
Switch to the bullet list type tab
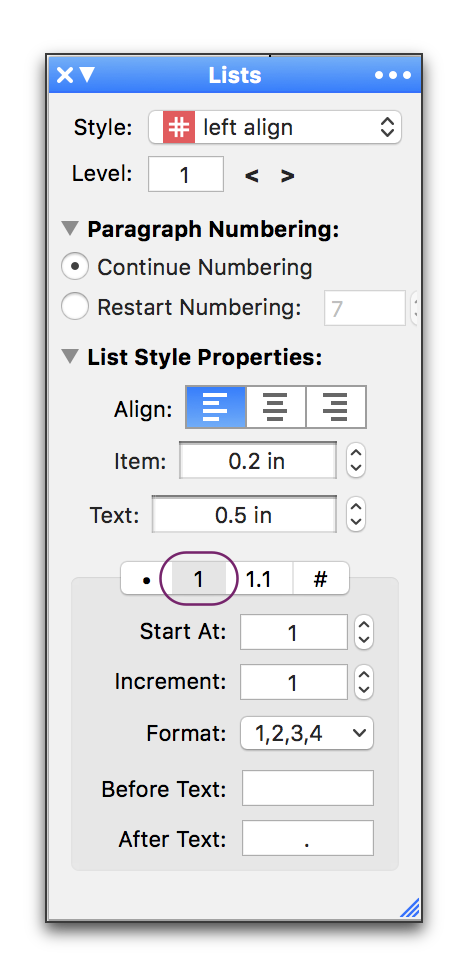pyautogui.click(x=147, y=579)
